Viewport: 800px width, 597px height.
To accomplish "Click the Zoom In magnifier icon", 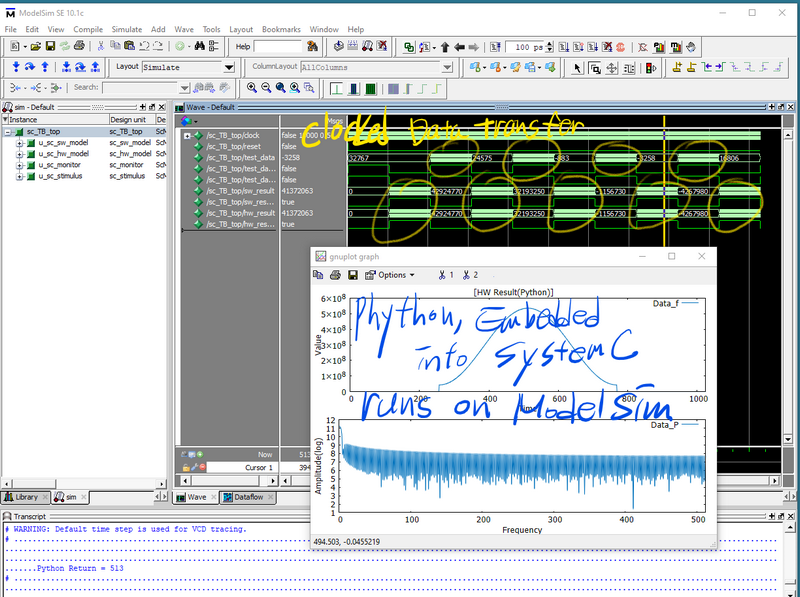I will pos(252,88).
